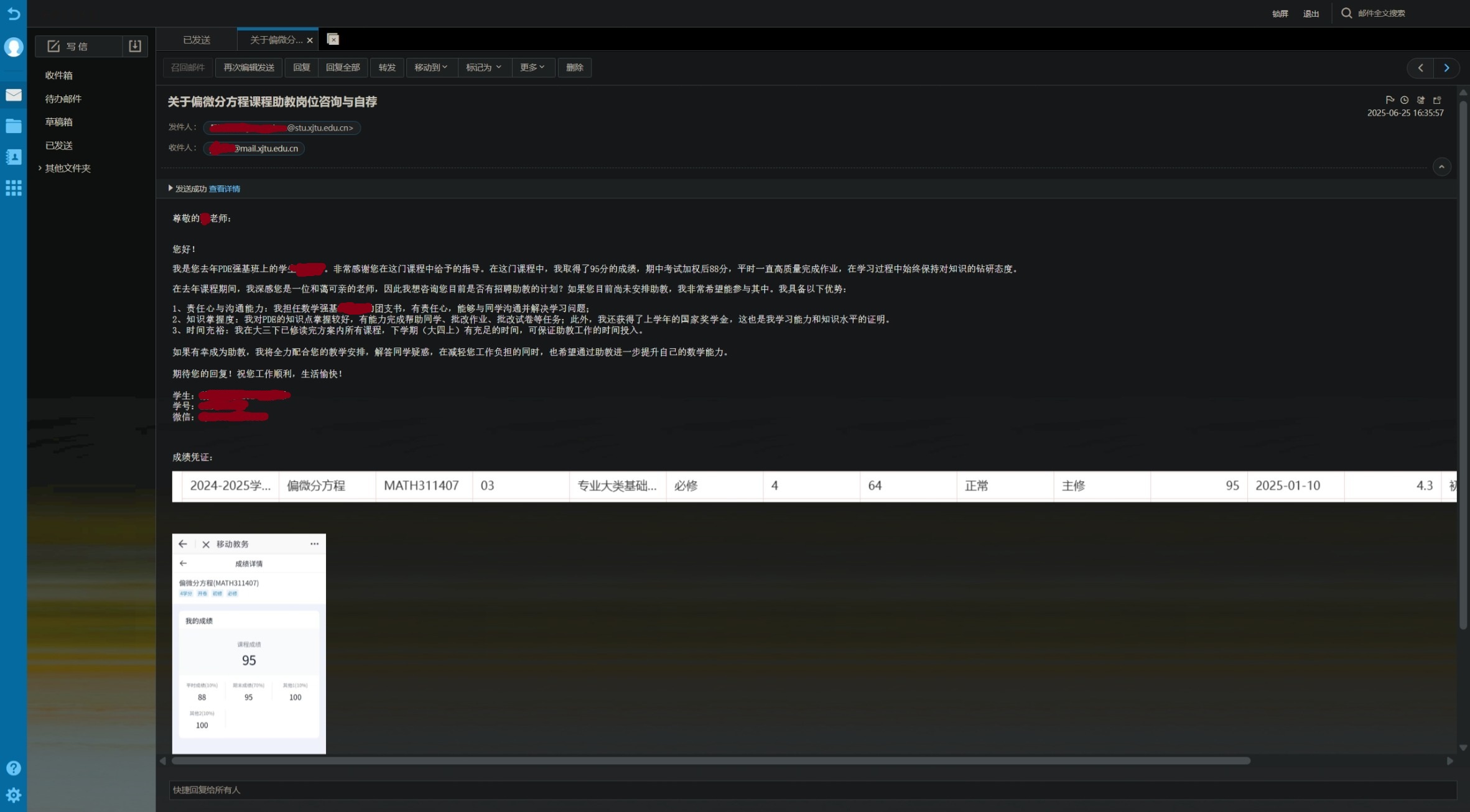Screen dimensions: 1470x812
Task: Expand 其他文件夹 folder tree
Action: click(40, 168)
